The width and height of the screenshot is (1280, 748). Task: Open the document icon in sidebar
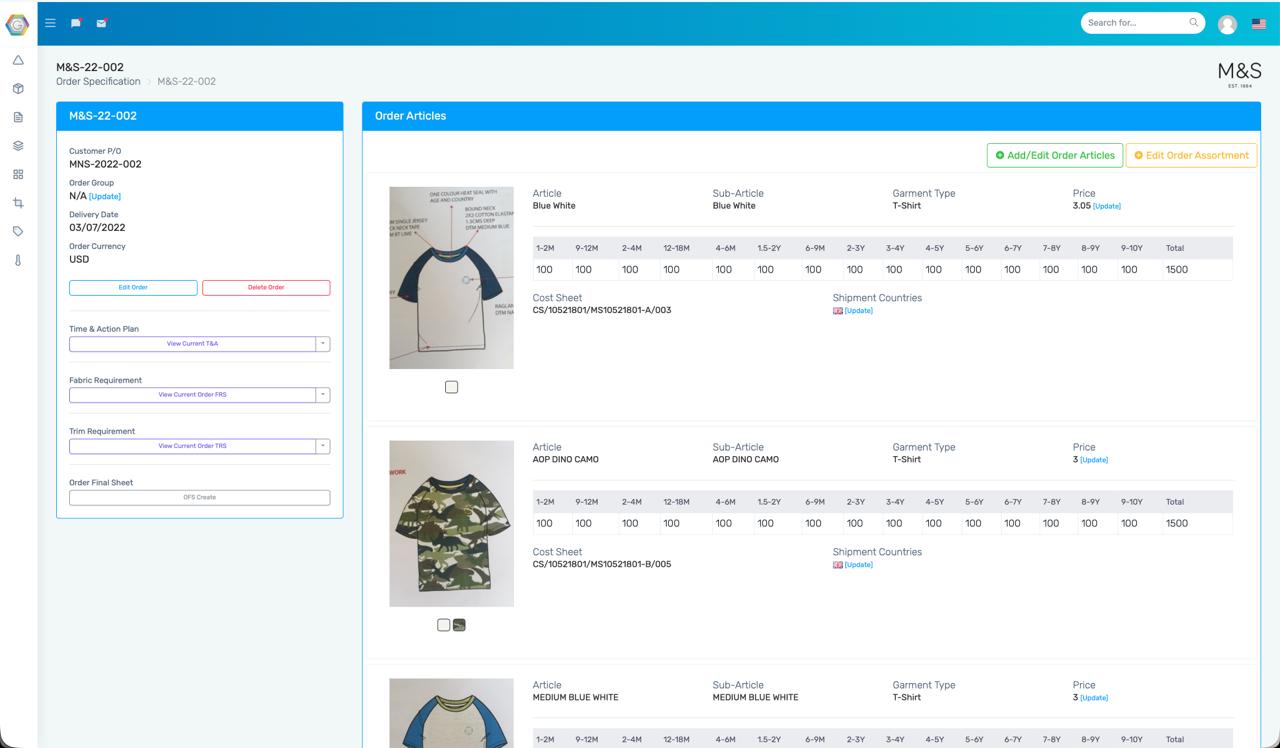click(18, 117)
